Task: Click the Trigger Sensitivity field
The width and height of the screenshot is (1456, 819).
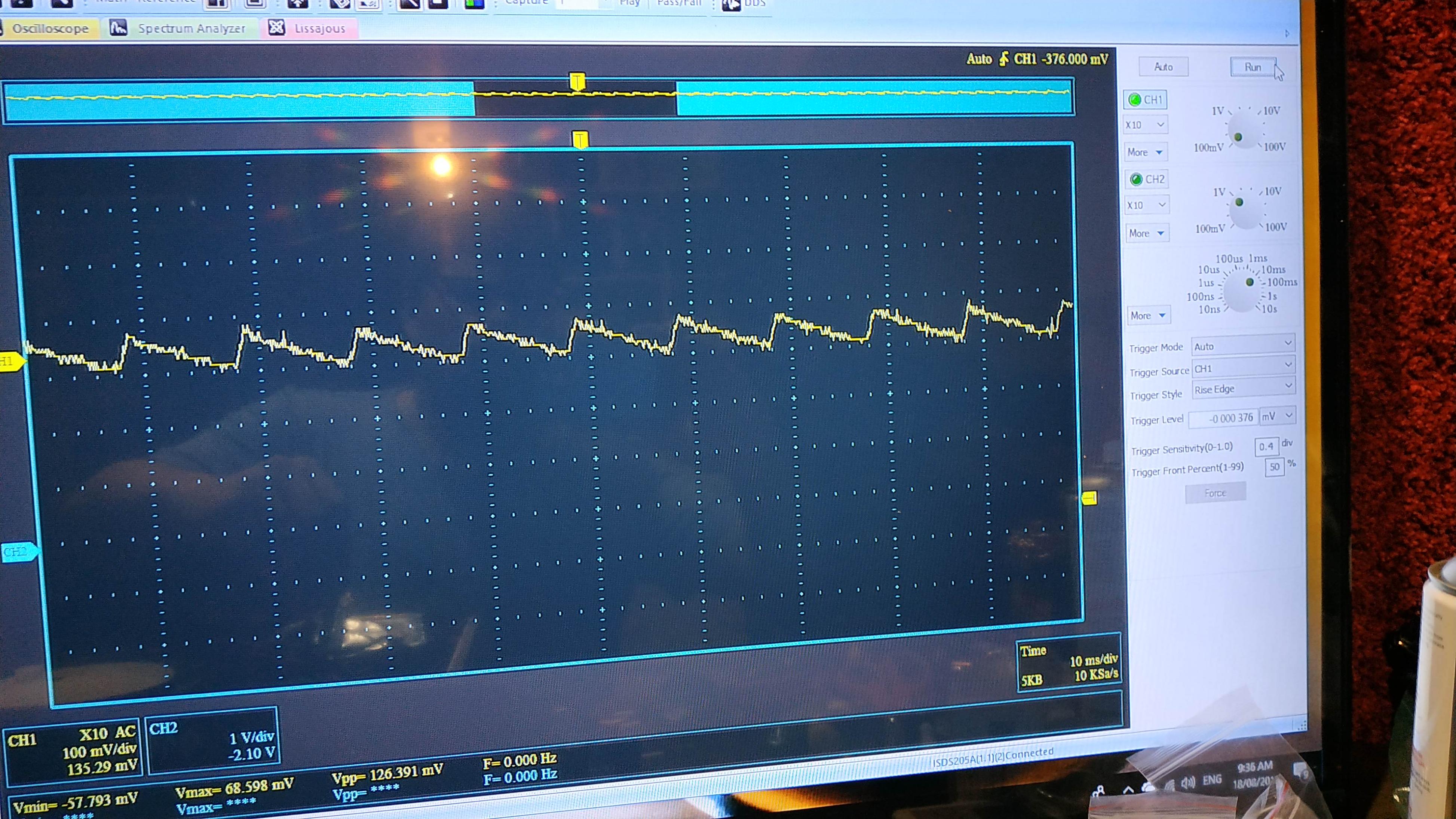Action: click(x=1266, y=447)
